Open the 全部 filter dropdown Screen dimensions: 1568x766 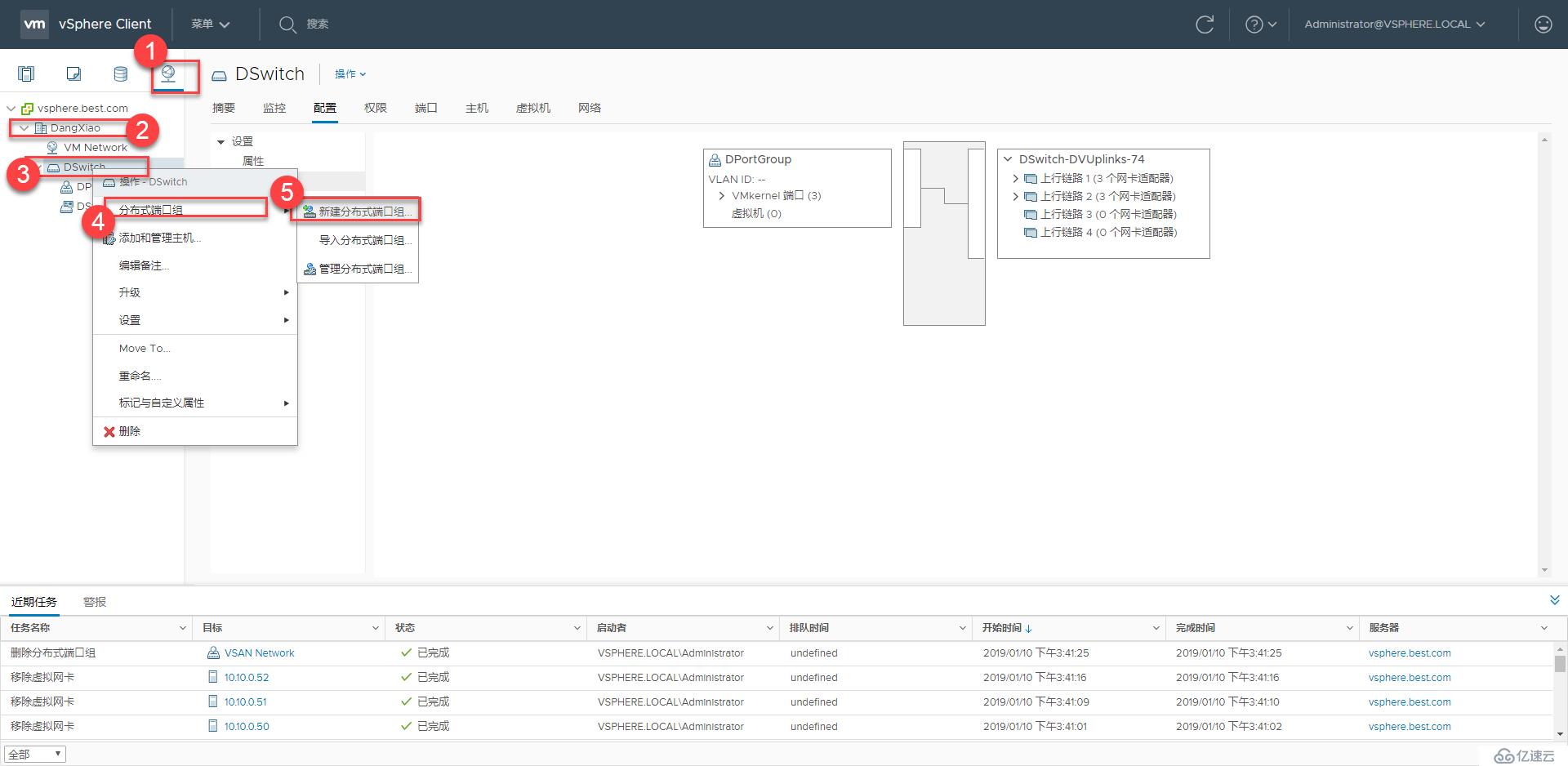click(x=35, y=755)
